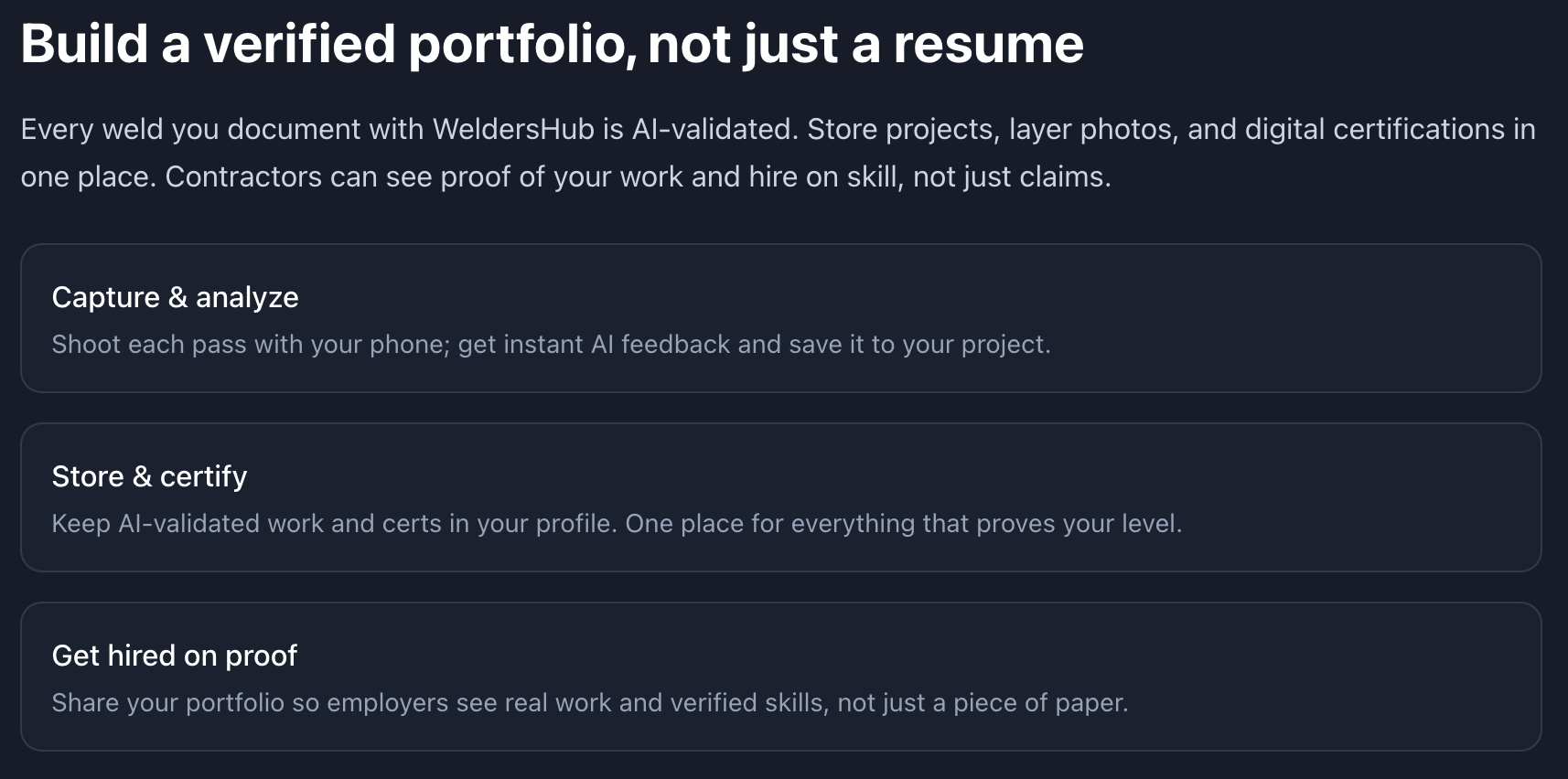
Task: Click 'AI-validated' in the intro paragraph
Action: coord(715,129)
